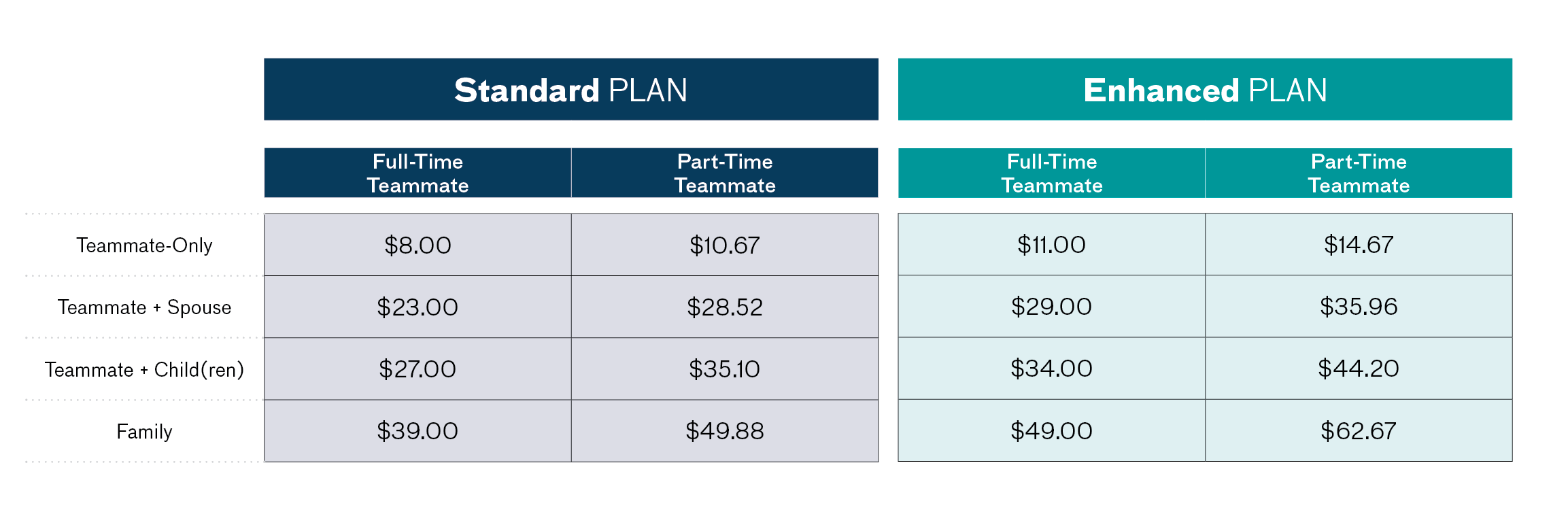This screenshot has width=1568, height=512.
Task: Click the Family row label
Action: point(144,432)
